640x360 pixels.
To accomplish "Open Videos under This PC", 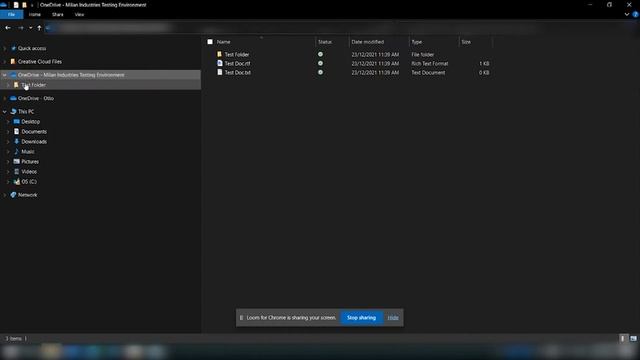I will pyautogui.click(x=29, y=171).
